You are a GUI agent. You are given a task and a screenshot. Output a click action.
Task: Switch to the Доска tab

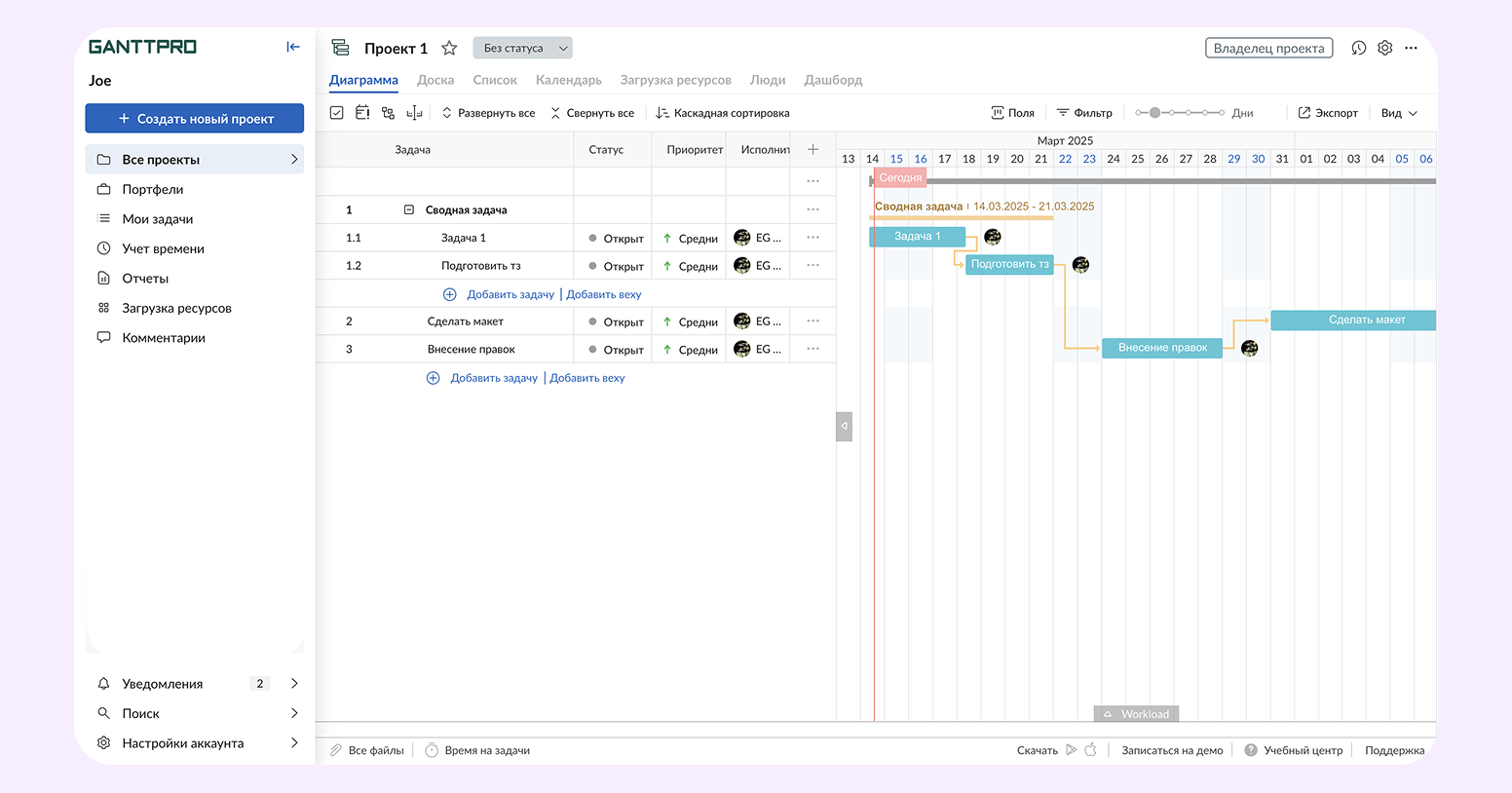(435, 79)
